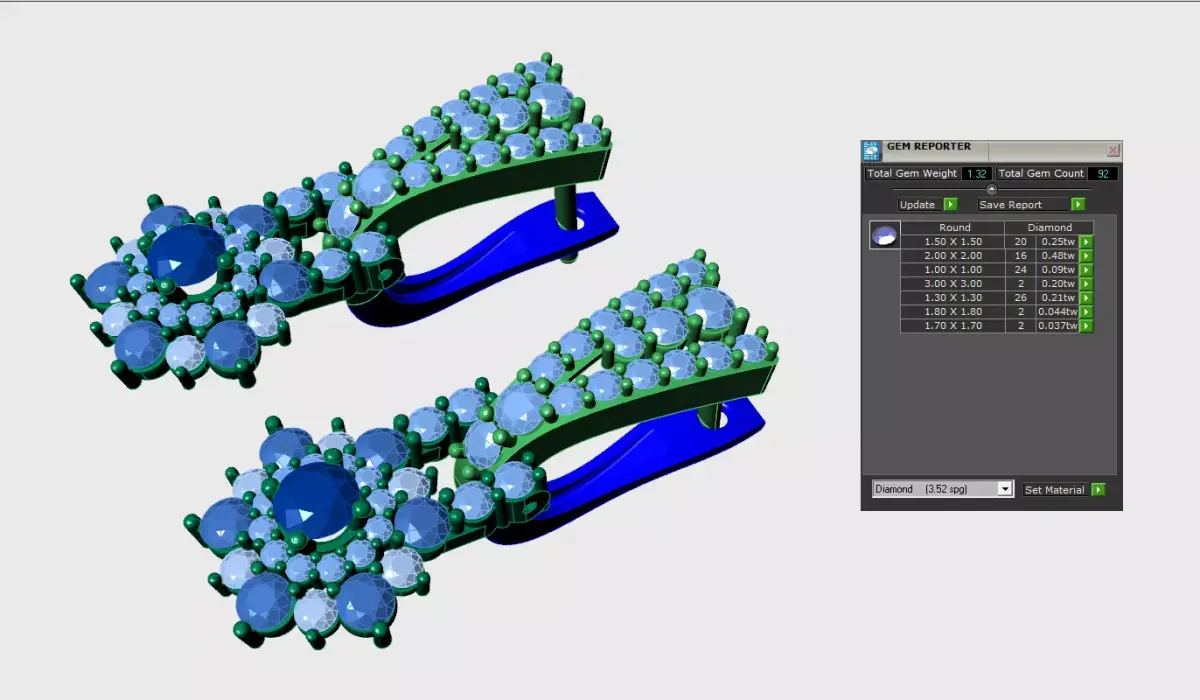Click the Round column header
Image resolution: width=1200 pixels, height=700 pixels.
pyautogui.click(x=954, y=227)
